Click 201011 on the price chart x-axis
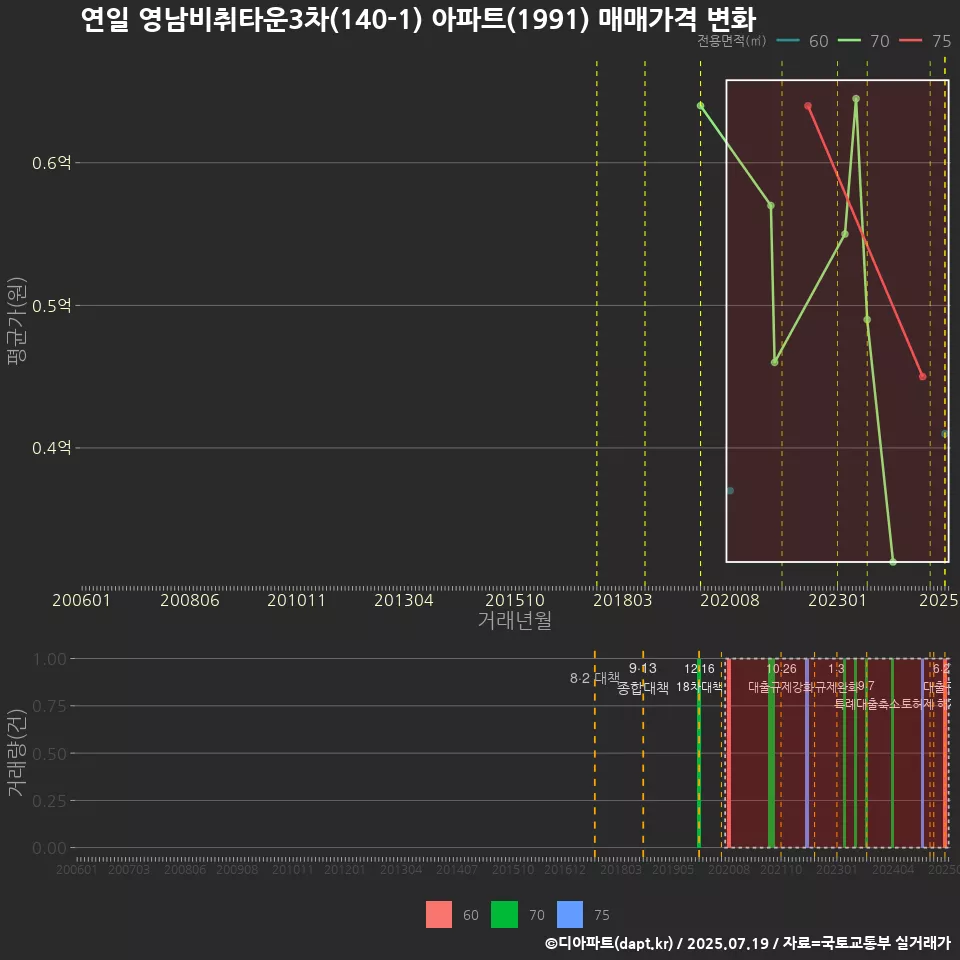This screenshot has width=960, height=960. coord(296,600)
